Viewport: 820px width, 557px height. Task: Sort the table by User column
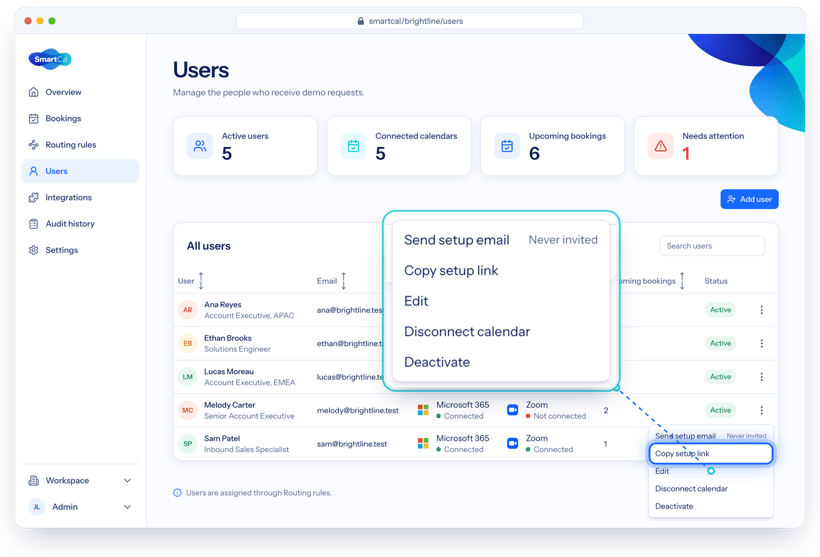(201, 281)
